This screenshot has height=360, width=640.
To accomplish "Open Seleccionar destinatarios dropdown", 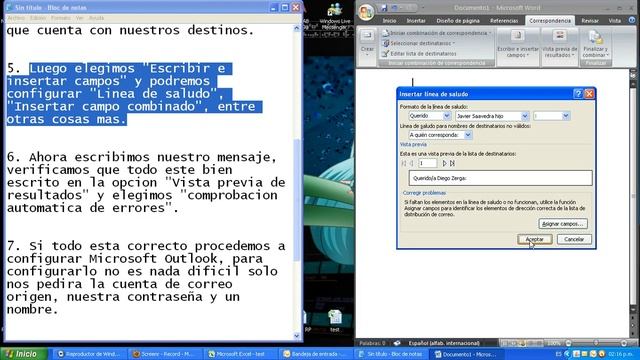I will pos(419,43).
